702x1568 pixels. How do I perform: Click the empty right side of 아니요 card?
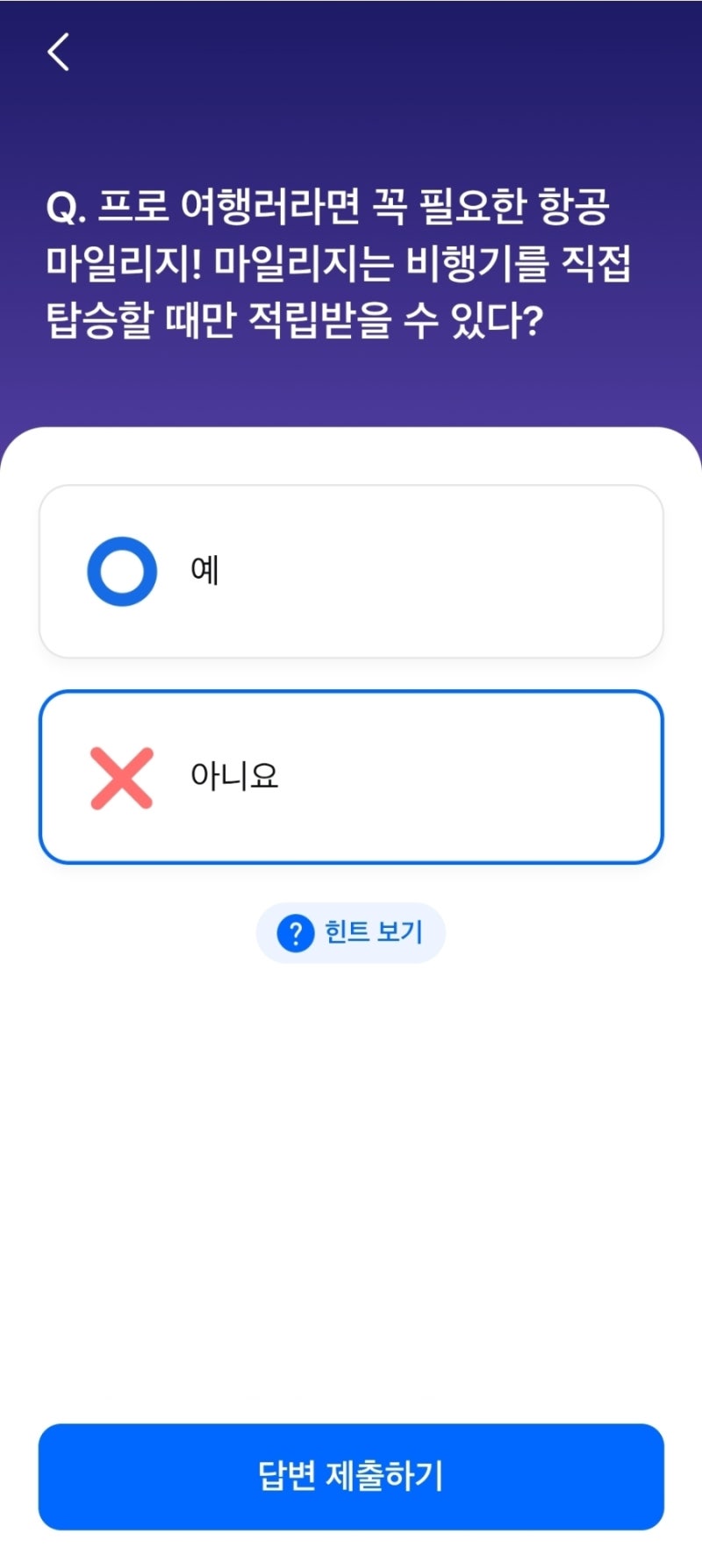coord(491,777)
